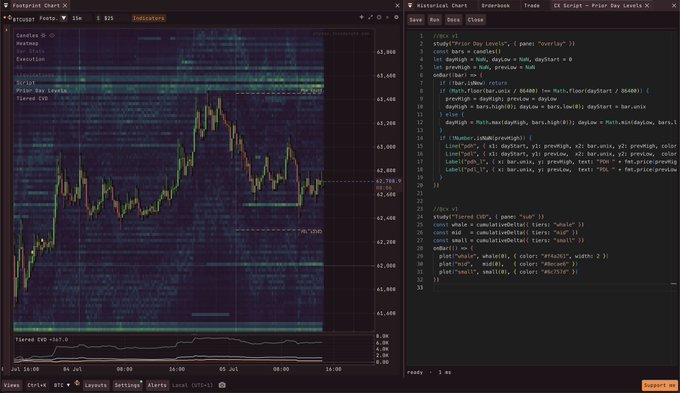This screenshot has width=680, height=393.
Task: Change the Local (UTC+1) timezone
Action: click(x=193, y=385)
